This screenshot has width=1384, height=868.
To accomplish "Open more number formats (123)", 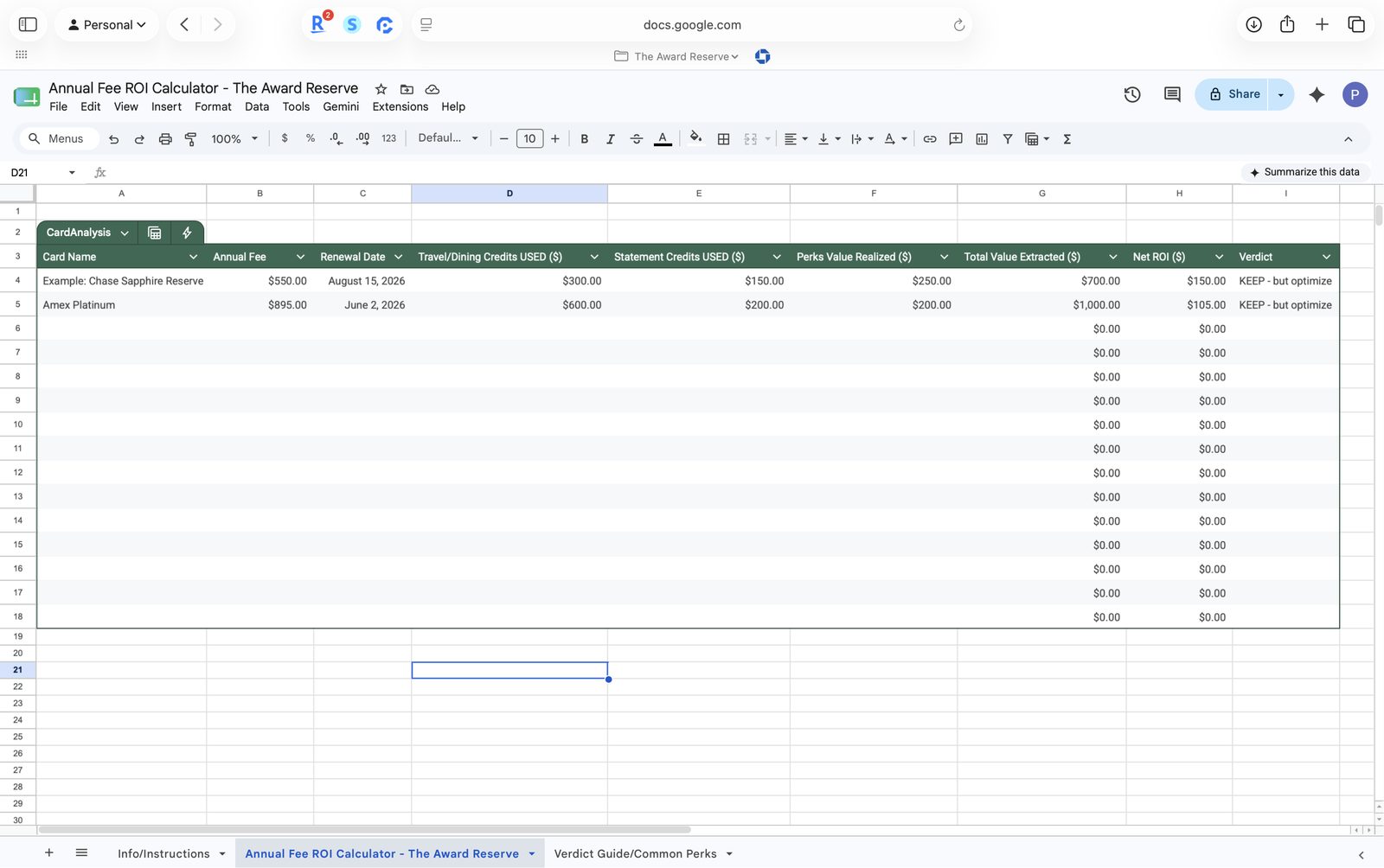I will click(x=389, y=138).
